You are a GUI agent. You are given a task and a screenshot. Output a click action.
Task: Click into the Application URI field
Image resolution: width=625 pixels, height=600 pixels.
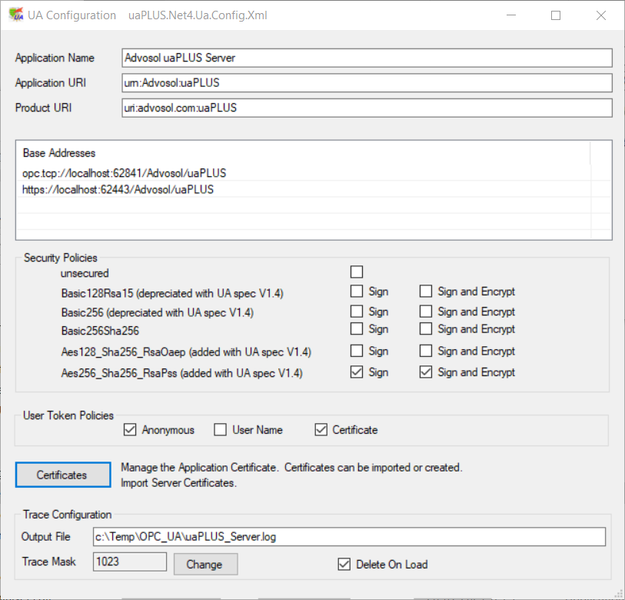(367, 83)
